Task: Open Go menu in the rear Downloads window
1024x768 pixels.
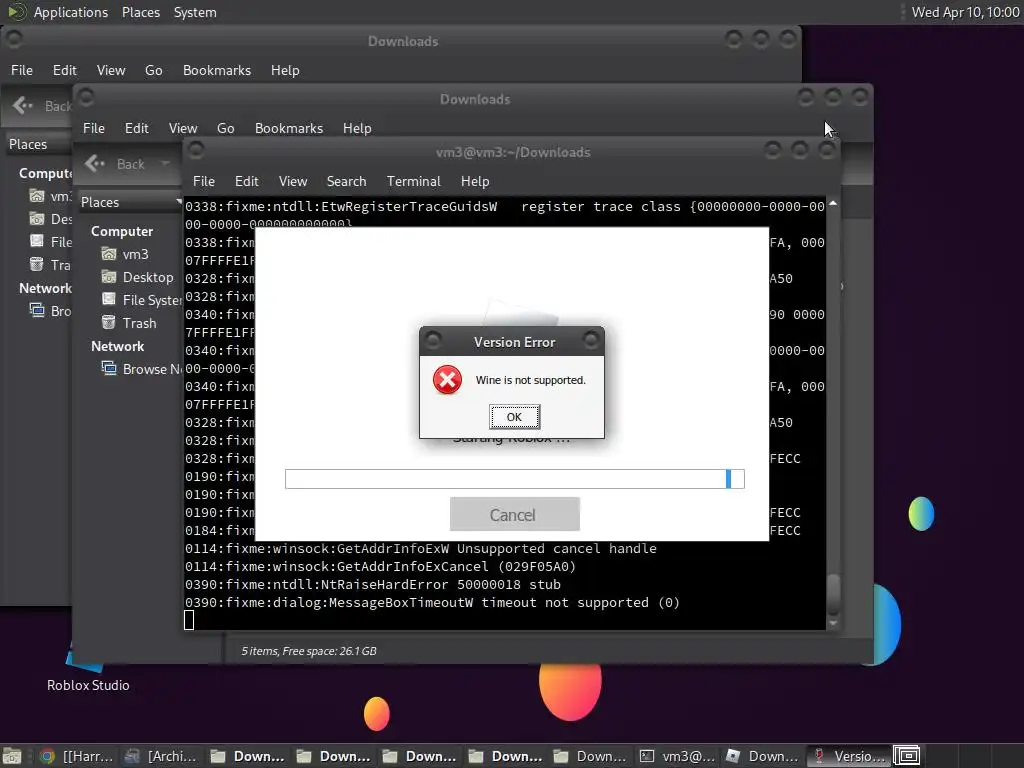Action: coord(153,70)
